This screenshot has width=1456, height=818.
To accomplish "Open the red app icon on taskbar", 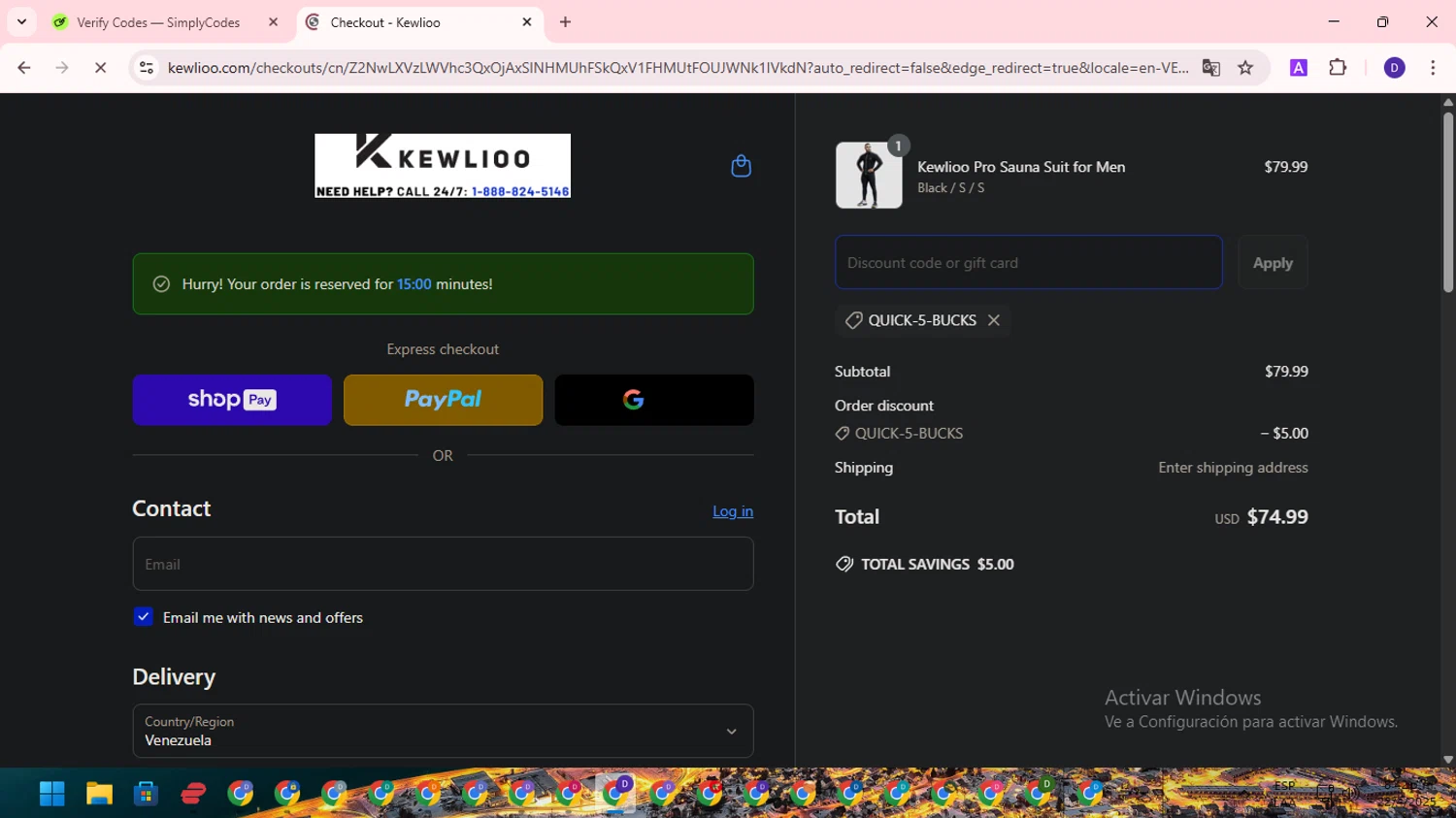I will click(x=193, y=794).
